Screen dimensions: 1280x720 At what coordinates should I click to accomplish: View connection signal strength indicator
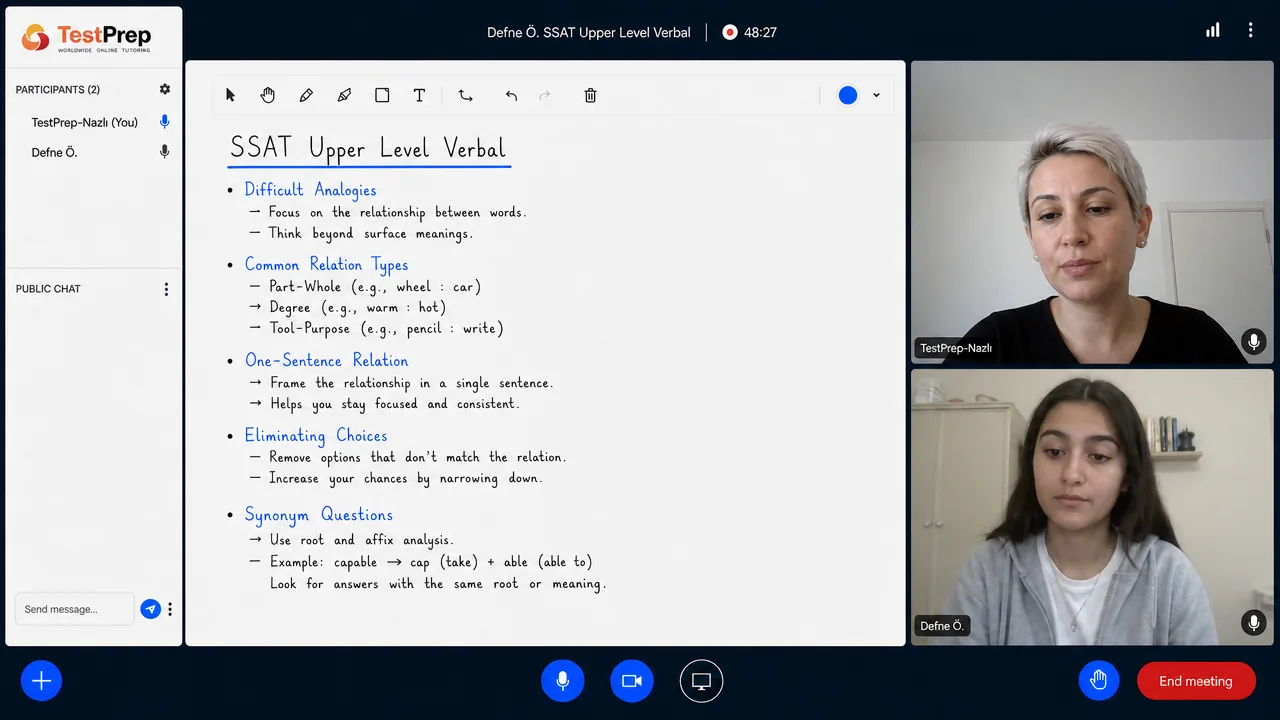click(x=1212, y=31)
